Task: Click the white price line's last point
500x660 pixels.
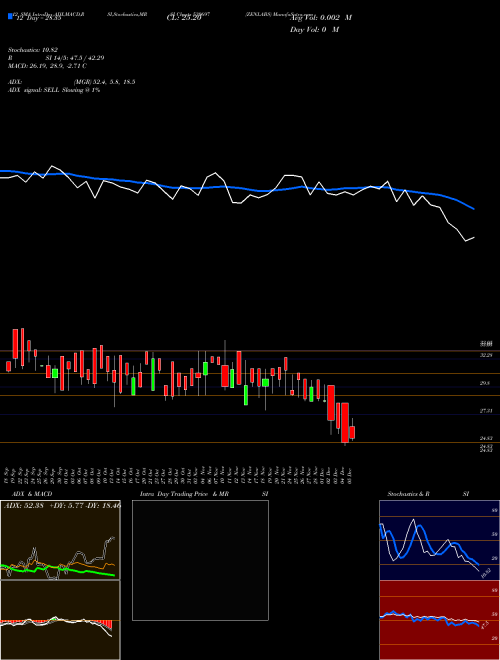Action: tap(474, 237)
